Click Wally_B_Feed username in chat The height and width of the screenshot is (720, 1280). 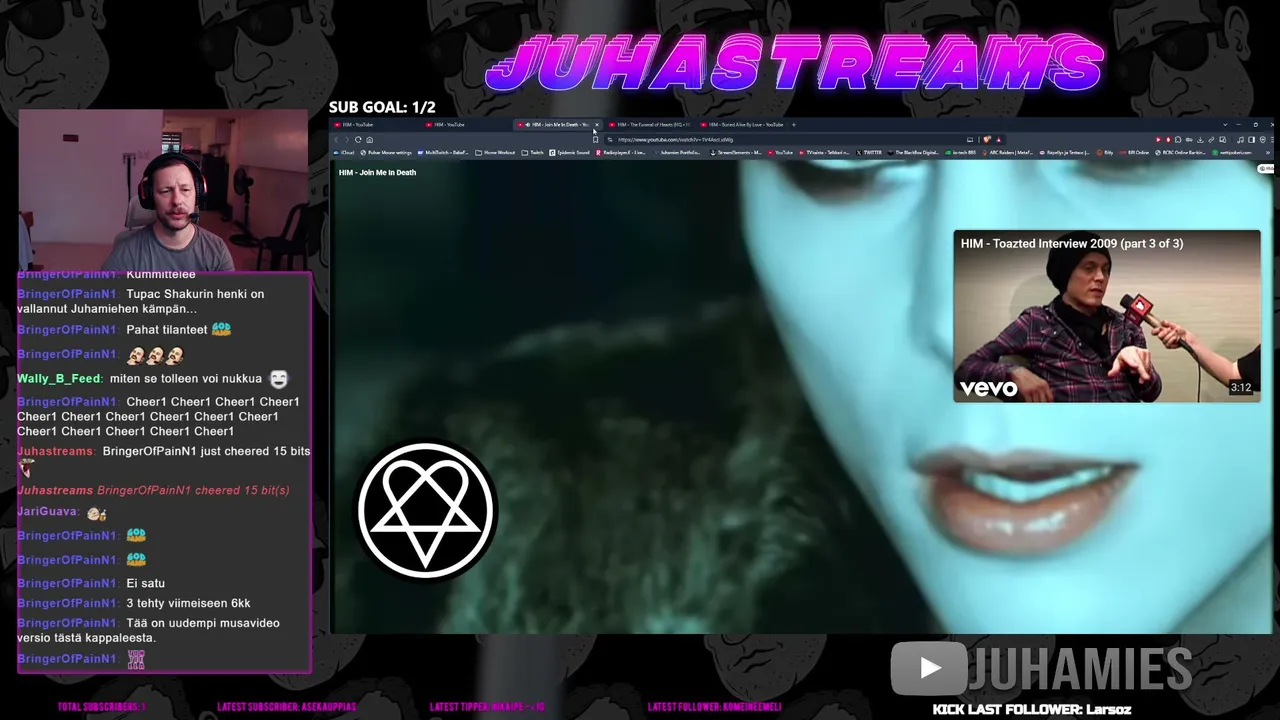(x=59, y=379)
